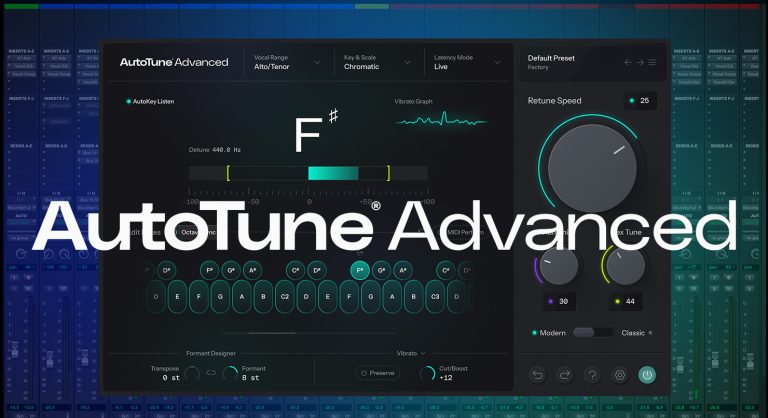Open the Vocal Range dropdown
Screen dimensions: 768x418
[287, 62]
